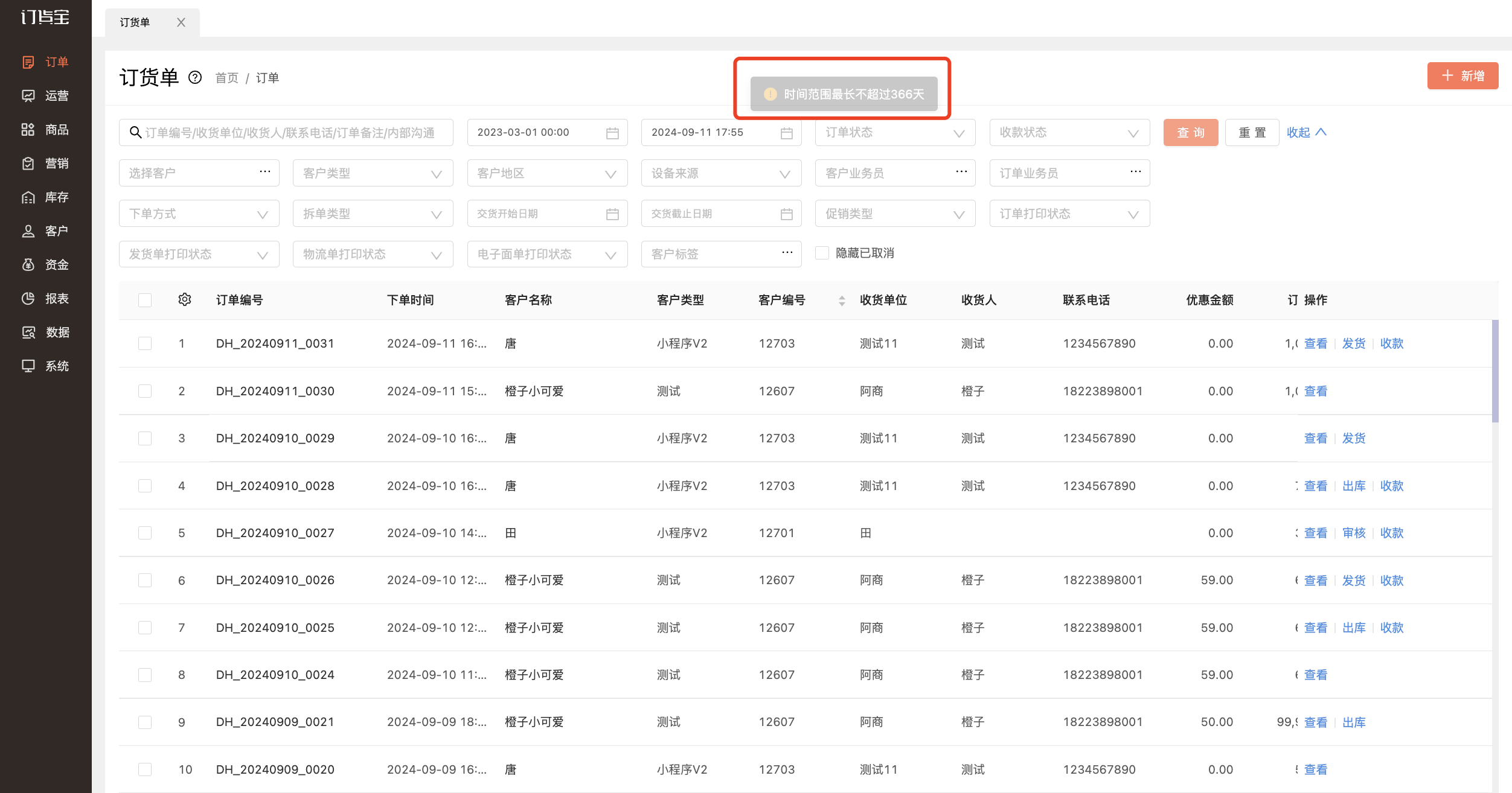Open the 订单 sidebar icon
The image size is (1512, 793).
pyautogui.click(x=28, y=62)
